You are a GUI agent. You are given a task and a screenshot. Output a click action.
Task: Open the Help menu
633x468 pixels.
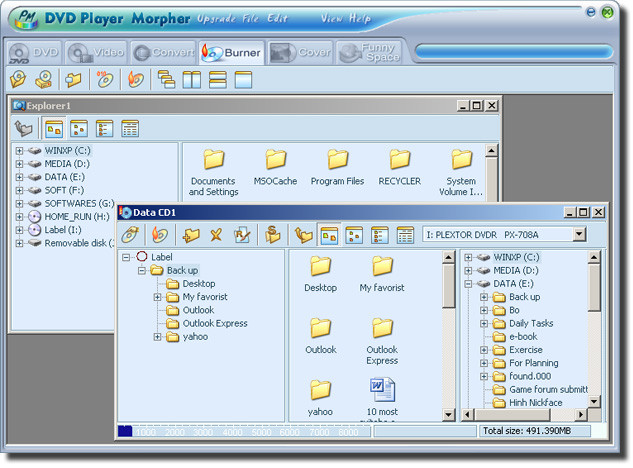pyautogui.click(x=360, y=19)
